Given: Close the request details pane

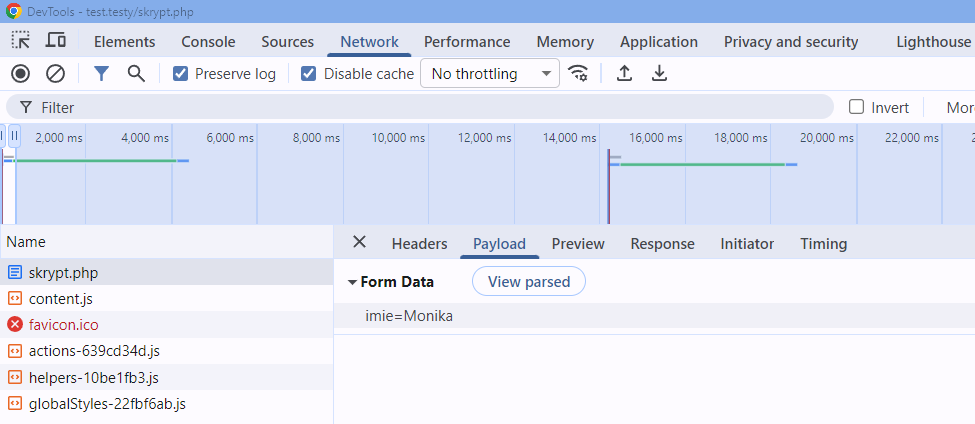Looking at the screenshot, I should click(x=360, y=243).
